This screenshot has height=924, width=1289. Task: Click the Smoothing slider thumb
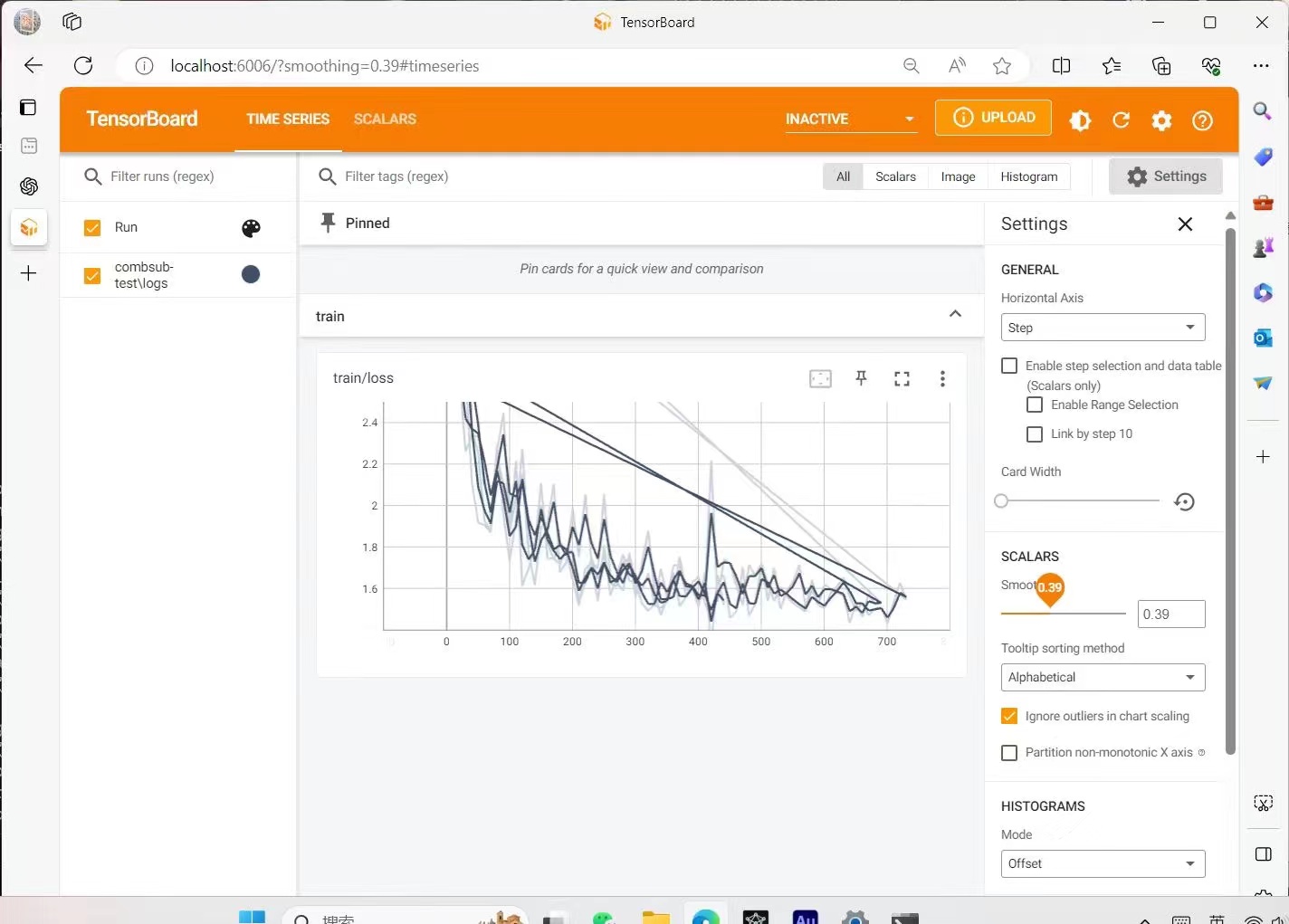1049,588
